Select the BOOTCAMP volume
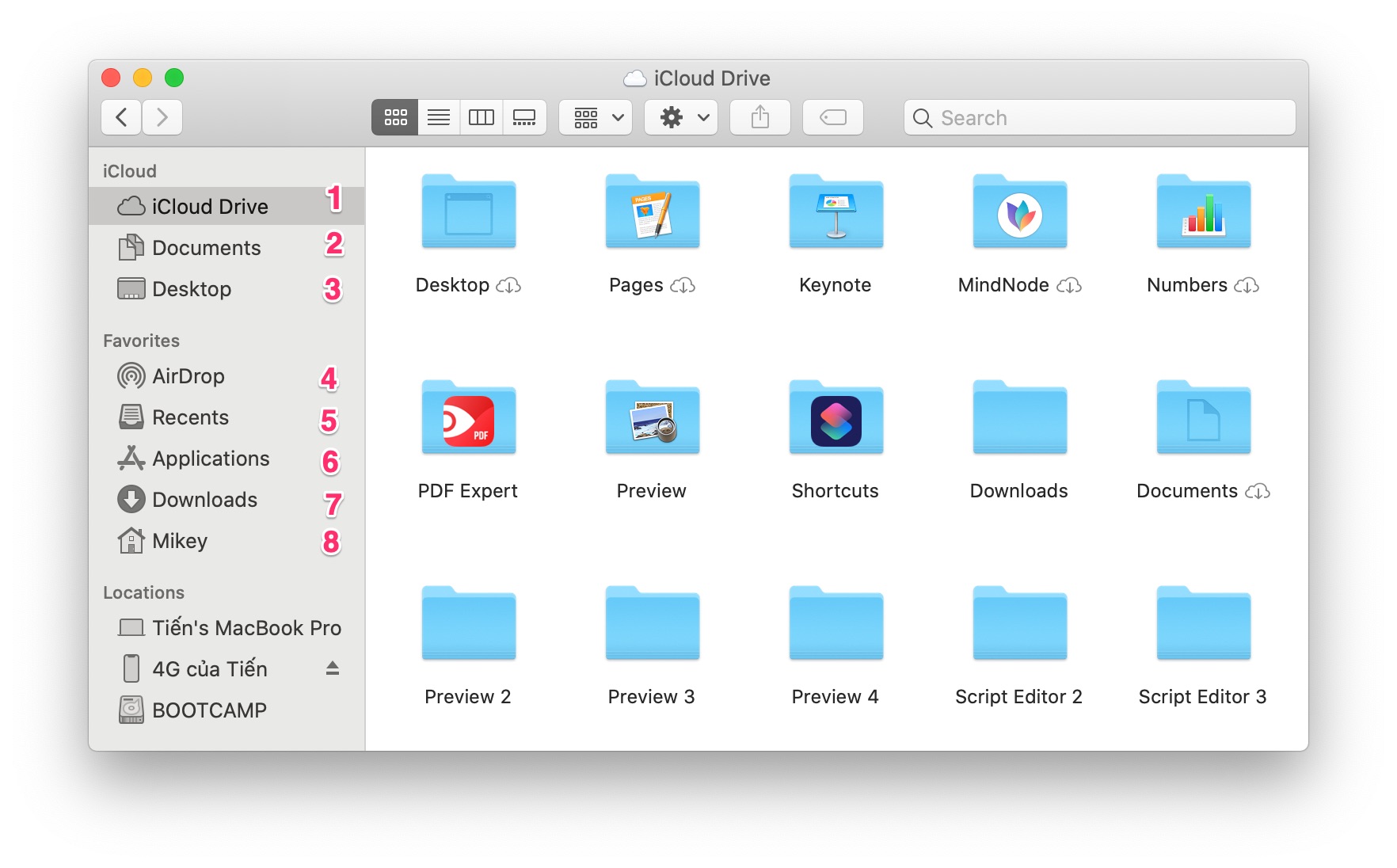Image resolution: width=1397 pixels, height=868 pixels. (x=226, y=710)
